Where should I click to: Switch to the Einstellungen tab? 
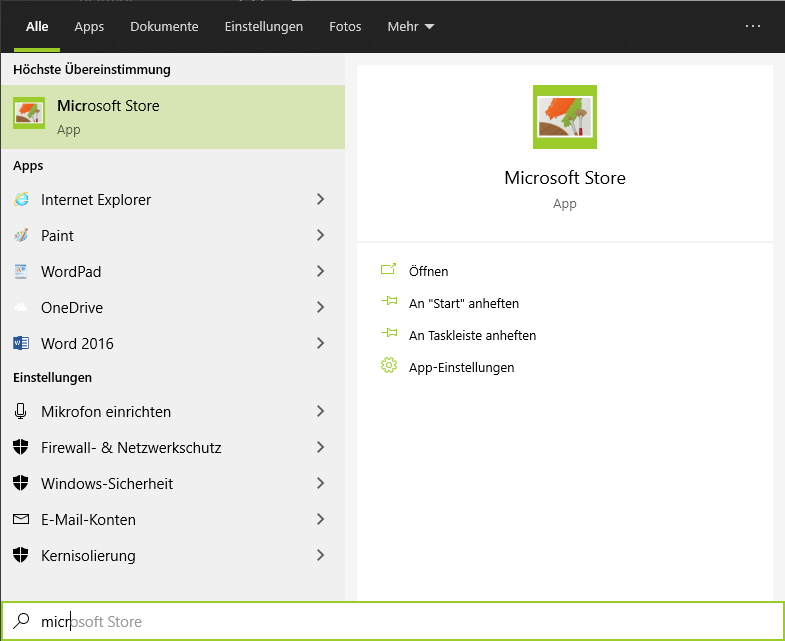264,27
